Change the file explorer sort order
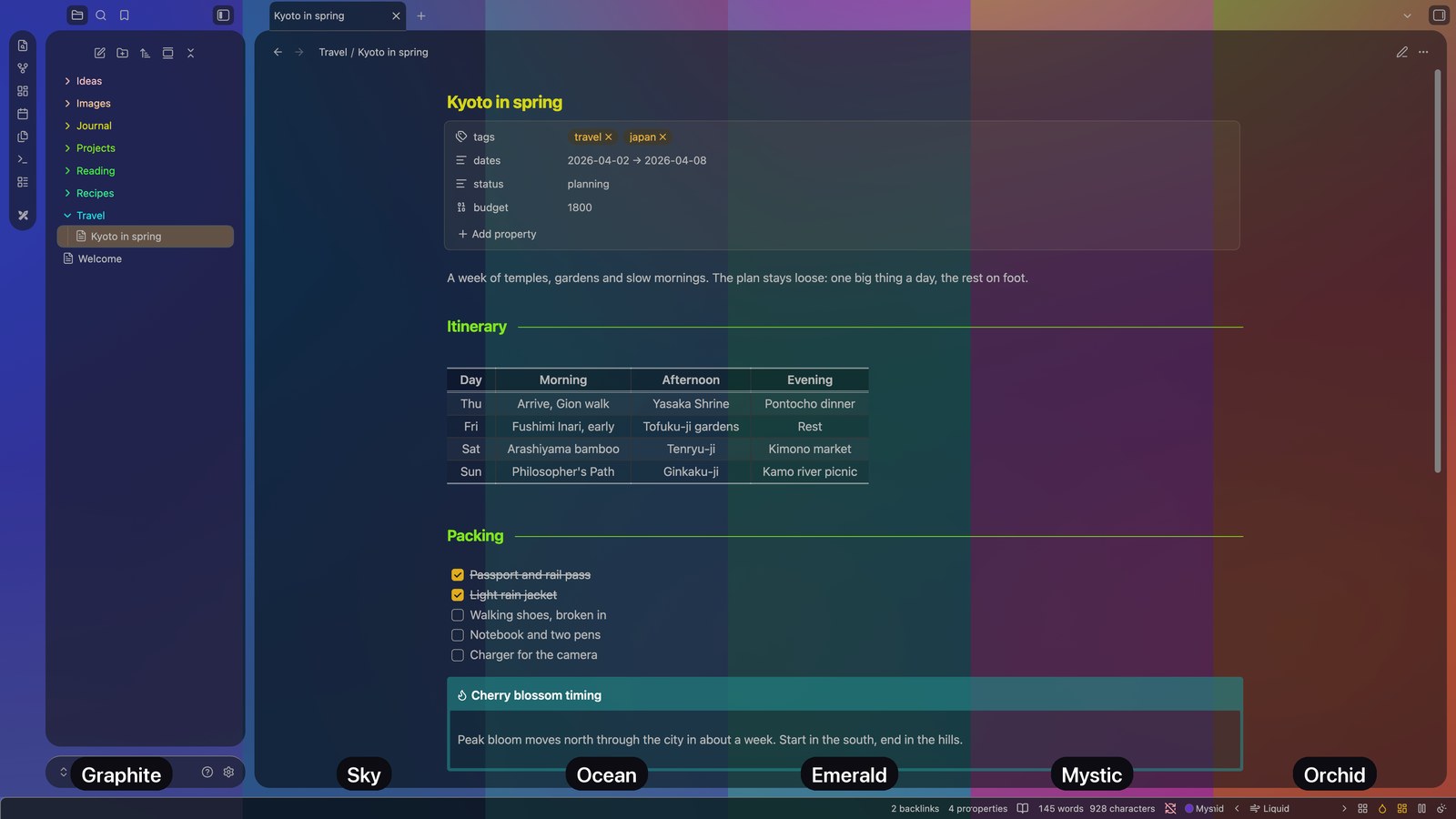 point(146,53)
